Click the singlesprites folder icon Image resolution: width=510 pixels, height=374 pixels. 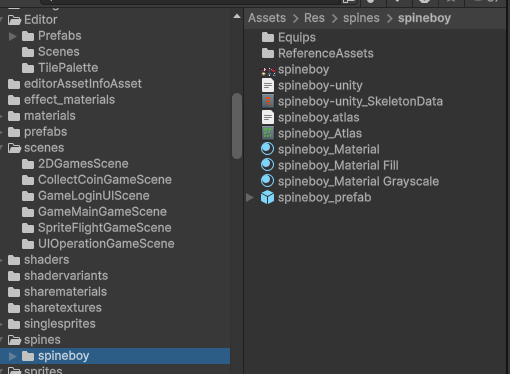[x=14, y=324]
